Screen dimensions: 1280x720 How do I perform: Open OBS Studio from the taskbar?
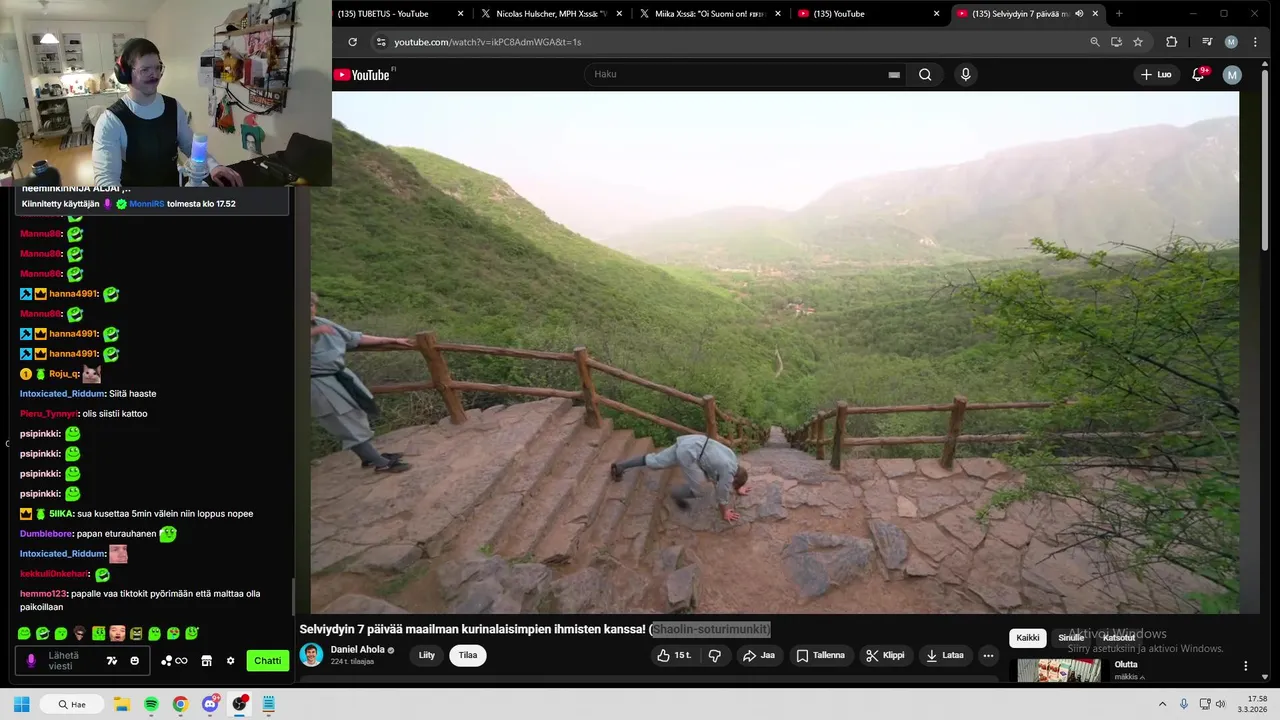pyautogui.click(x=239, y=704)
